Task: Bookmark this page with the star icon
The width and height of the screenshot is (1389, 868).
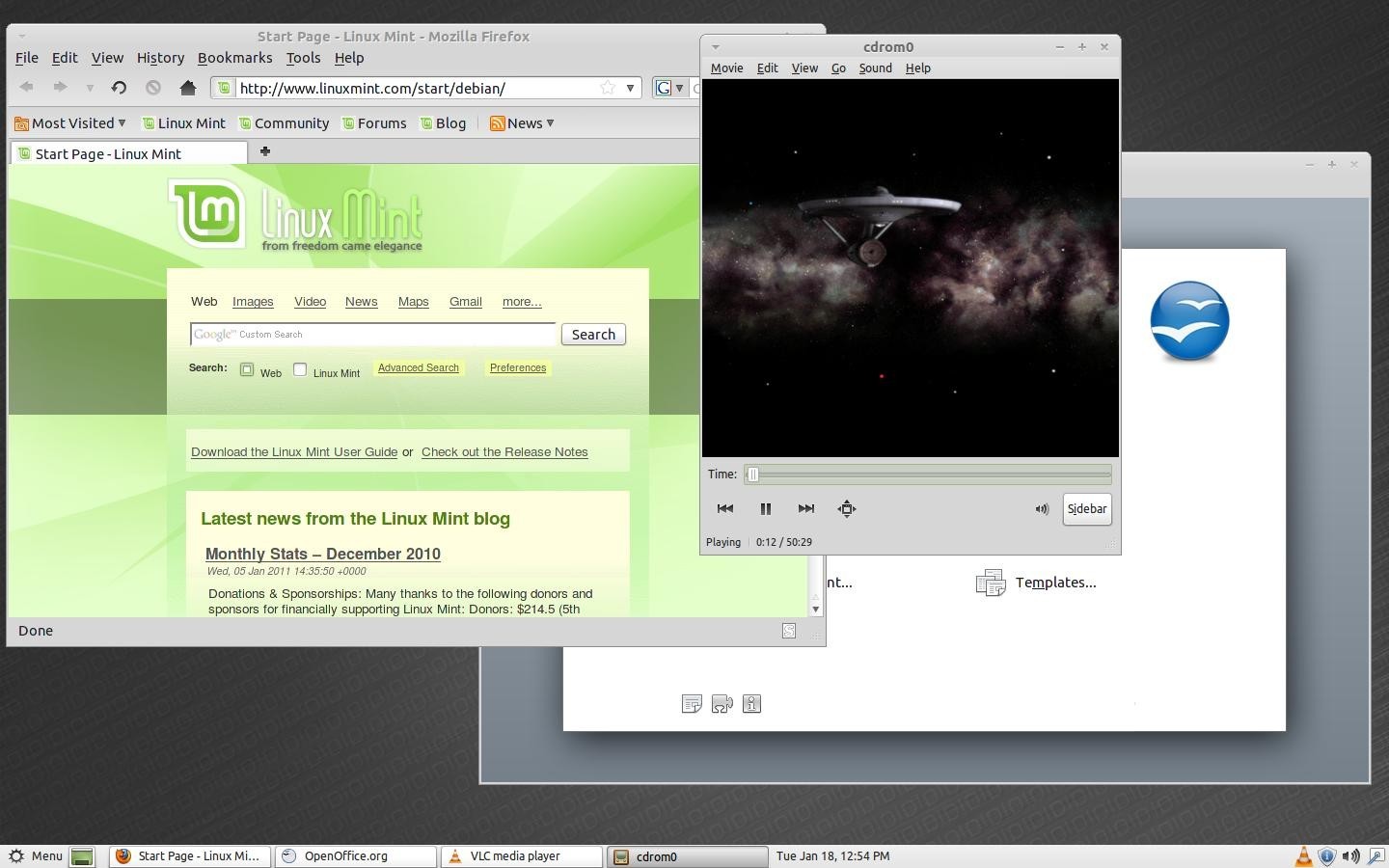Action: pos(608,88)
